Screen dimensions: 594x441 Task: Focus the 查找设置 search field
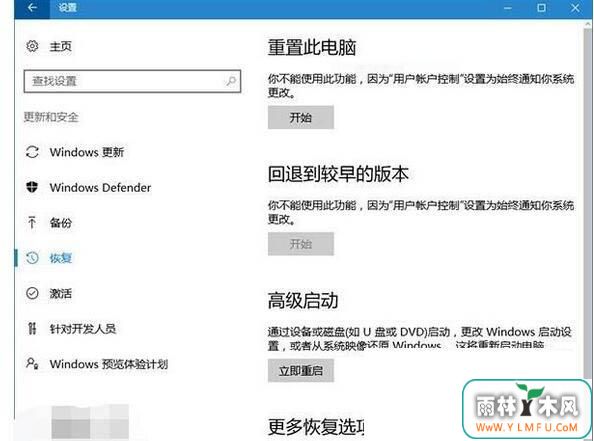coord(132,81)
